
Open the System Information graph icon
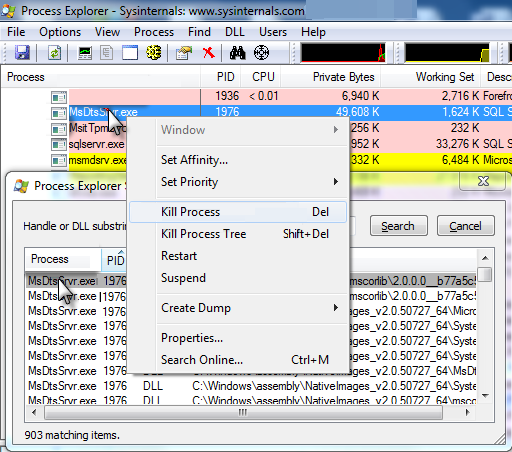pyautogui.click(x=85, y=53)
